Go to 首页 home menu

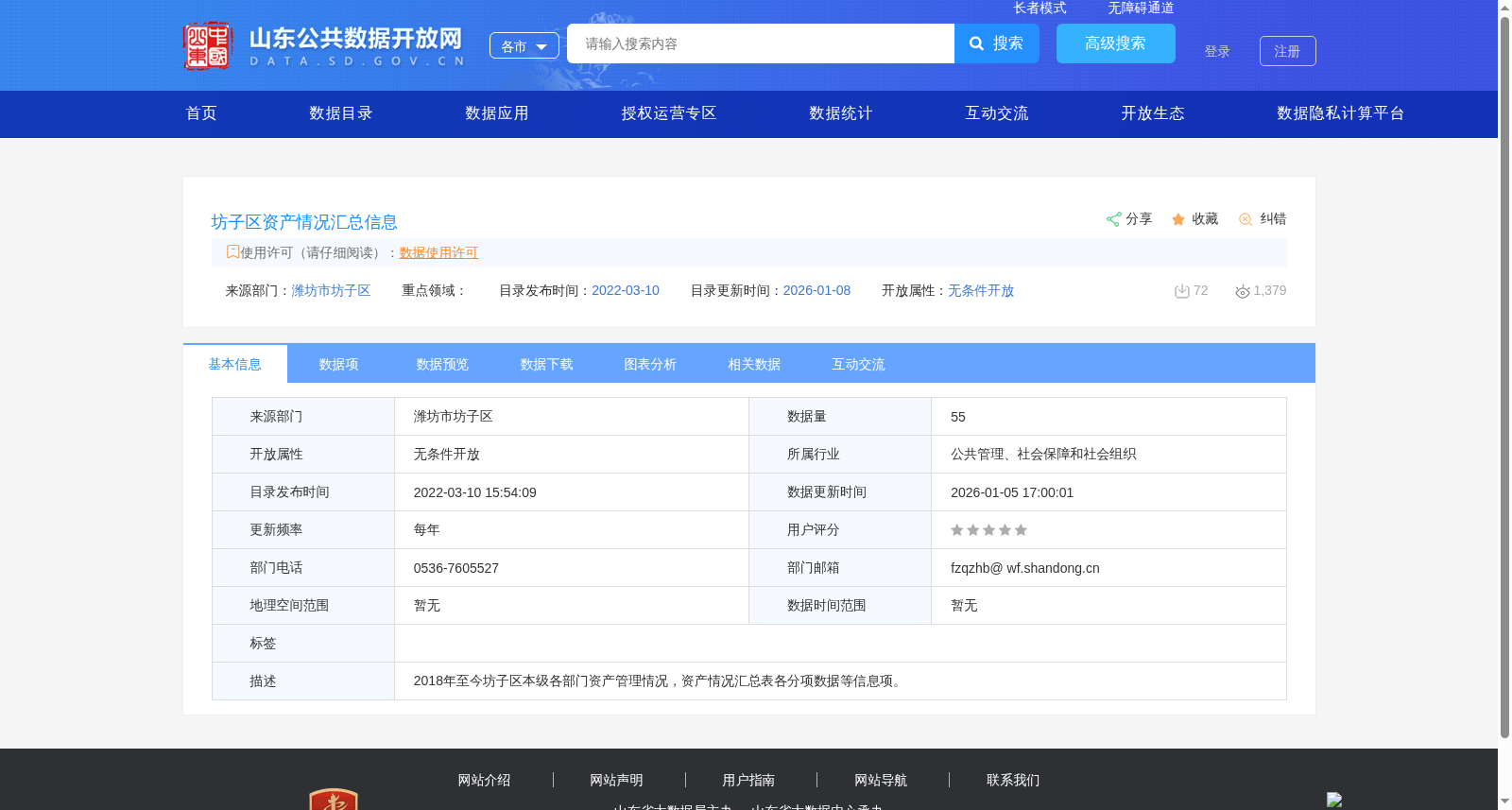(x=201, y=113)
